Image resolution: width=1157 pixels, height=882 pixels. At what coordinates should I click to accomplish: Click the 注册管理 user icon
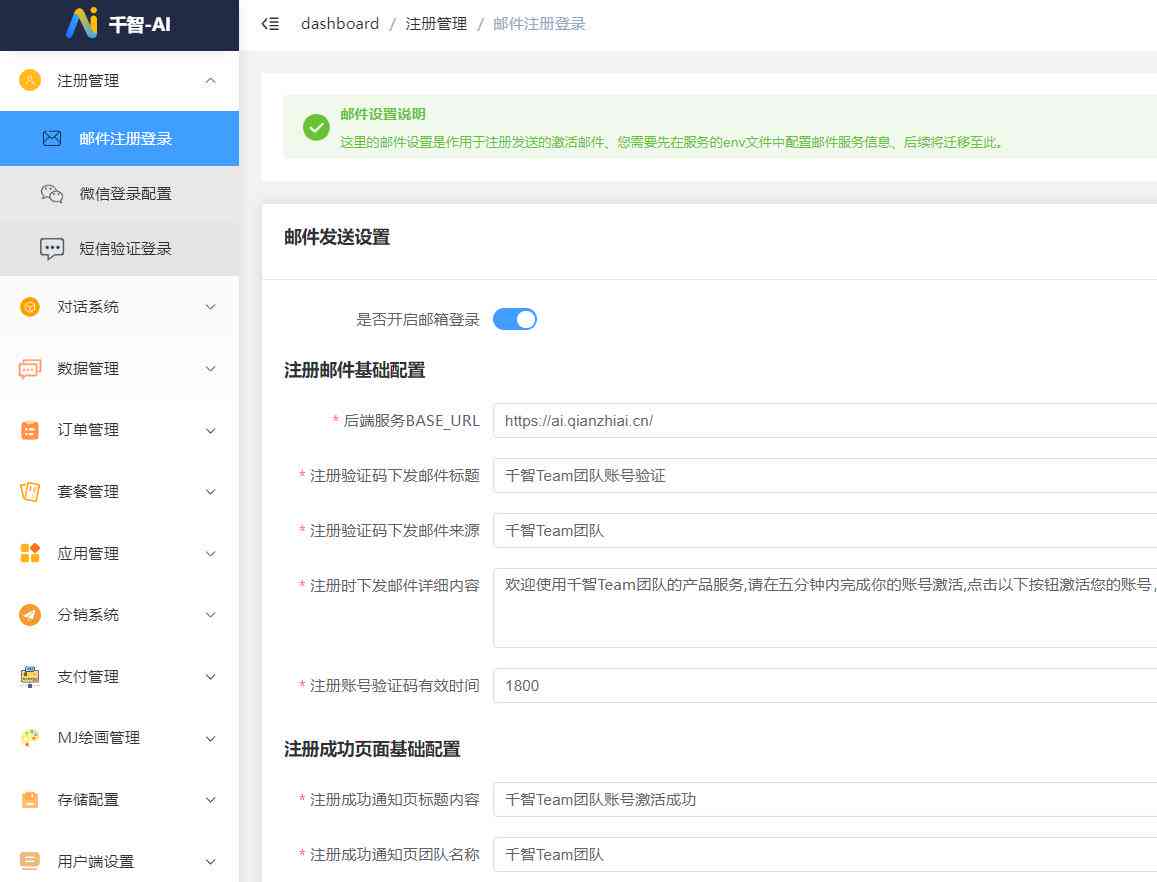(30, 80)
